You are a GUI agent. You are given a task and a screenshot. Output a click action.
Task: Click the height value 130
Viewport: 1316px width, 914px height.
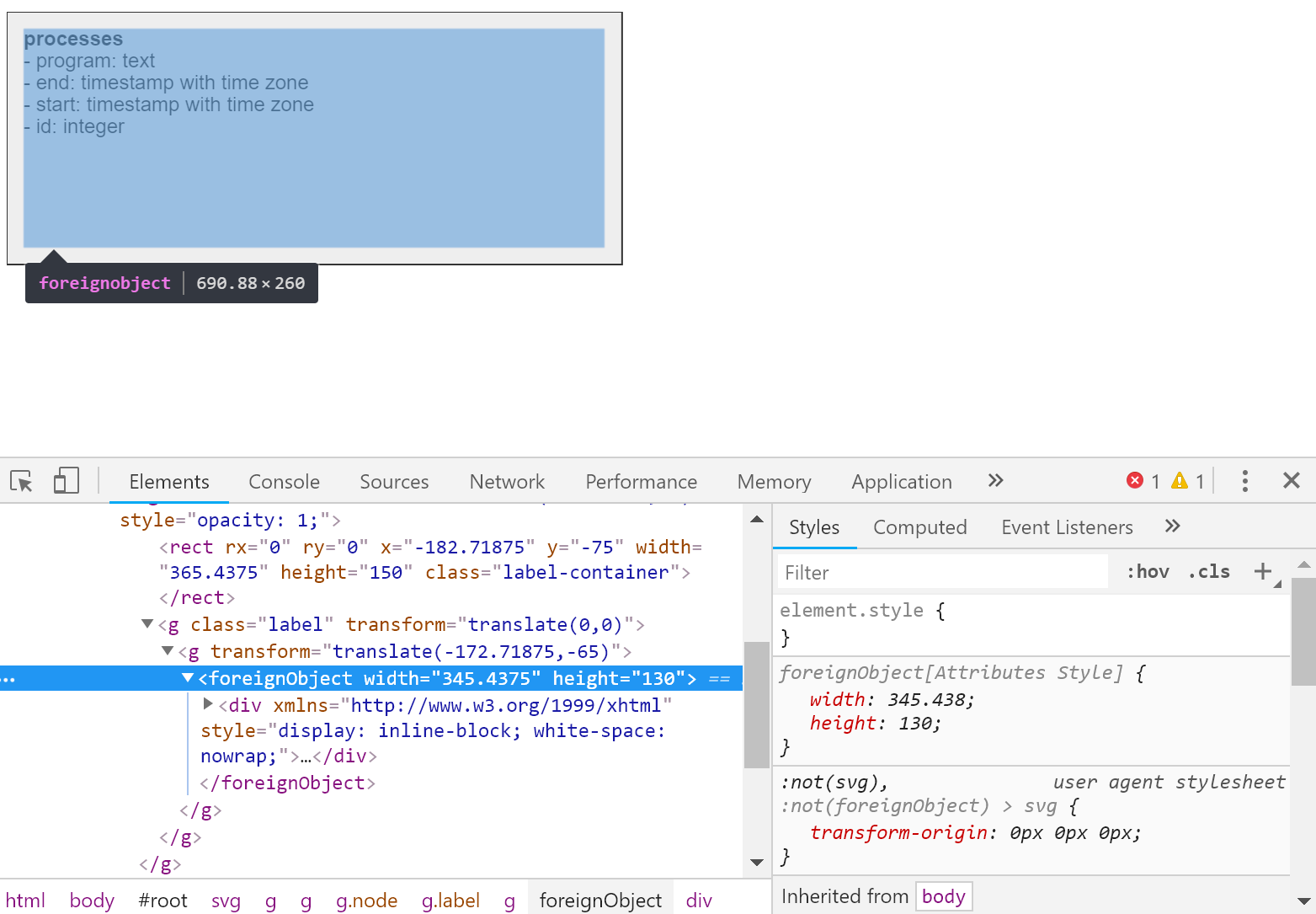915,723
